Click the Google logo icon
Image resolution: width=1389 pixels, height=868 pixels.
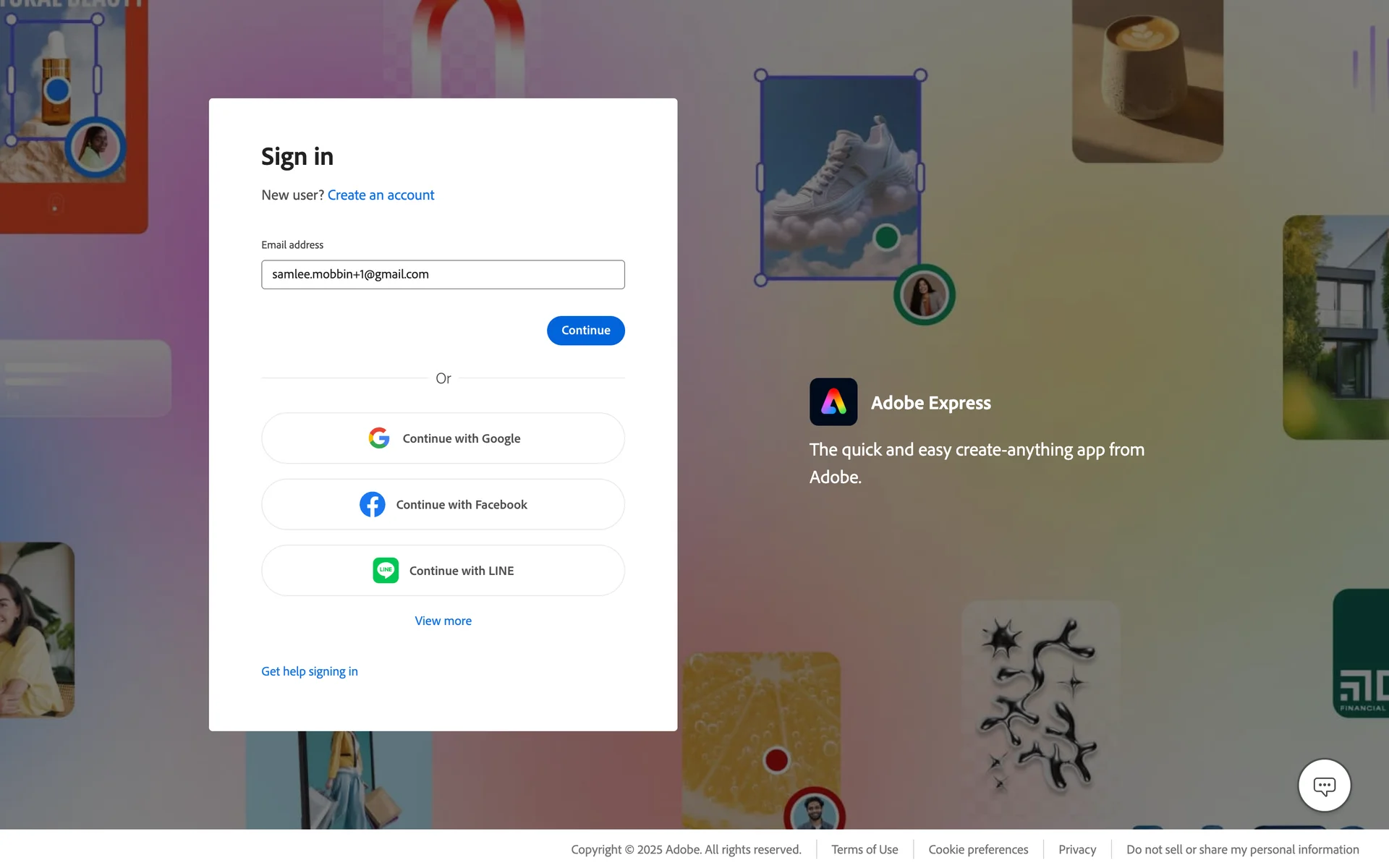click(x=379, y=438)
